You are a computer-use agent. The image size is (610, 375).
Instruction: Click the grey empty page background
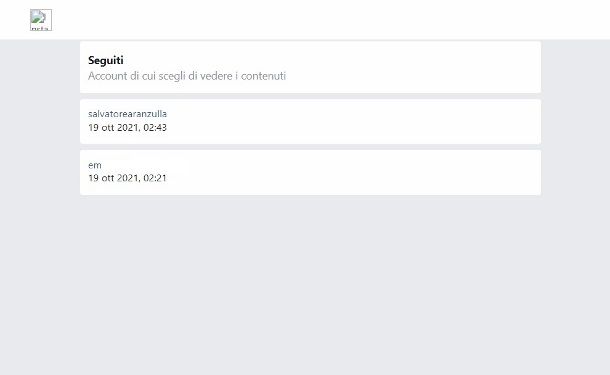(x=305, y=284)
